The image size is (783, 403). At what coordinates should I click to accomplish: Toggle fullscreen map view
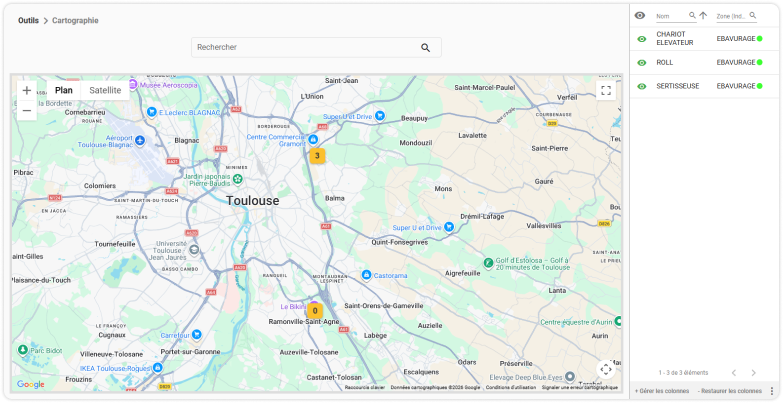click(606, 91)
